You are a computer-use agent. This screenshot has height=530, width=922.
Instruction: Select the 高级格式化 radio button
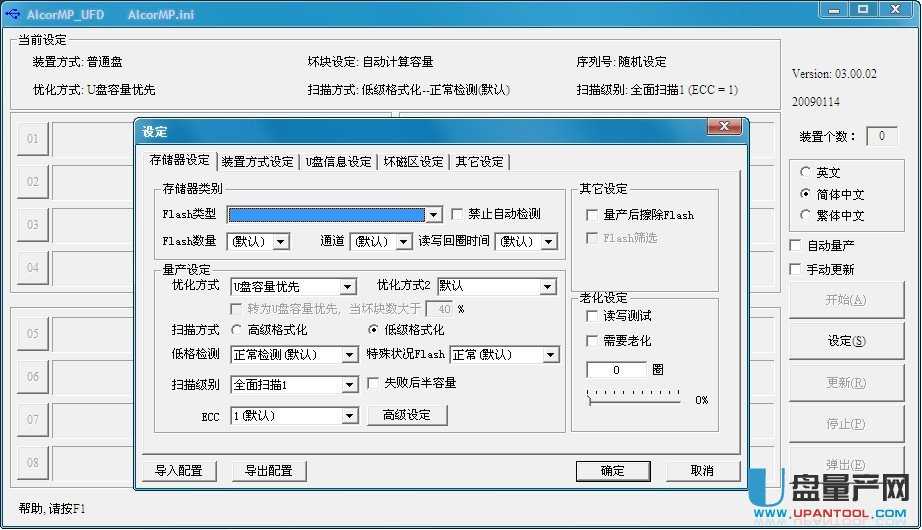(237, 330)
